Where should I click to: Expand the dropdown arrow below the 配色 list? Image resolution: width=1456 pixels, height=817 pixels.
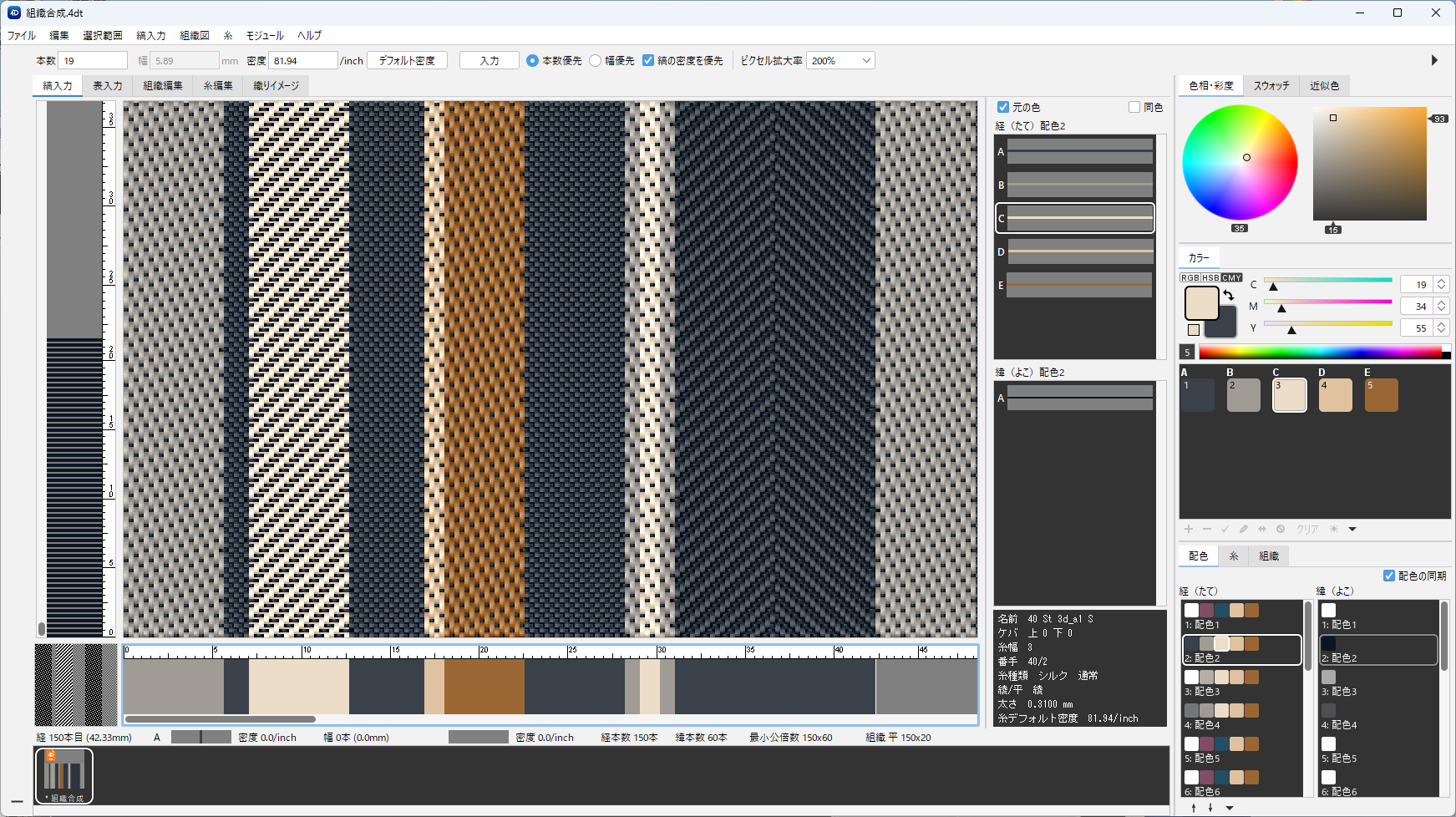click(1230, 807)
